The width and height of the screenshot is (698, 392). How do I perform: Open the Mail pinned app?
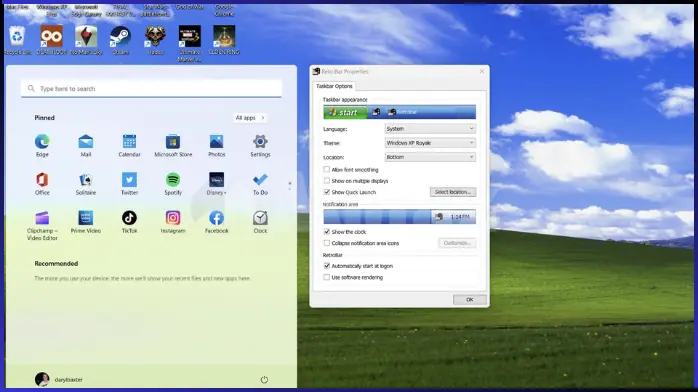pos(85,145)
